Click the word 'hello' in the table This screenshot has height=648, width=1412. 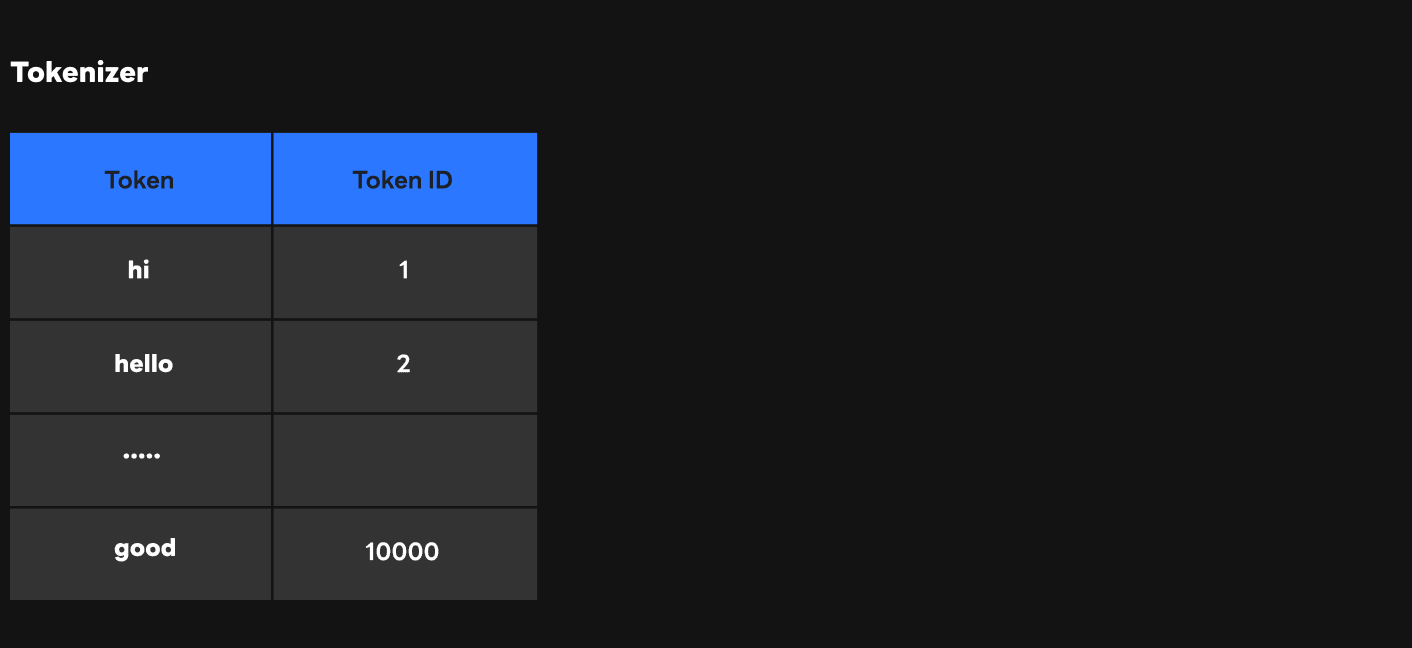[x=143, y=364]
